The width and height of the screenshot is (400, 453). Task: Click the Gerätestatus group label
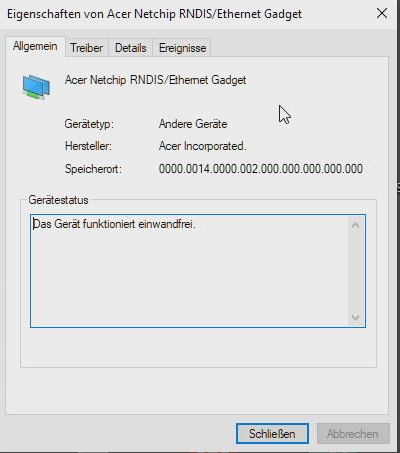tap(58, 200)
